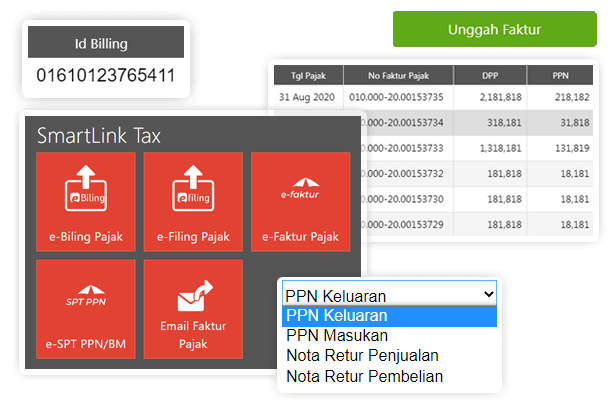Screen dimensions: 611x409
Task: Click the Id Billing number field
Action: 105,76
